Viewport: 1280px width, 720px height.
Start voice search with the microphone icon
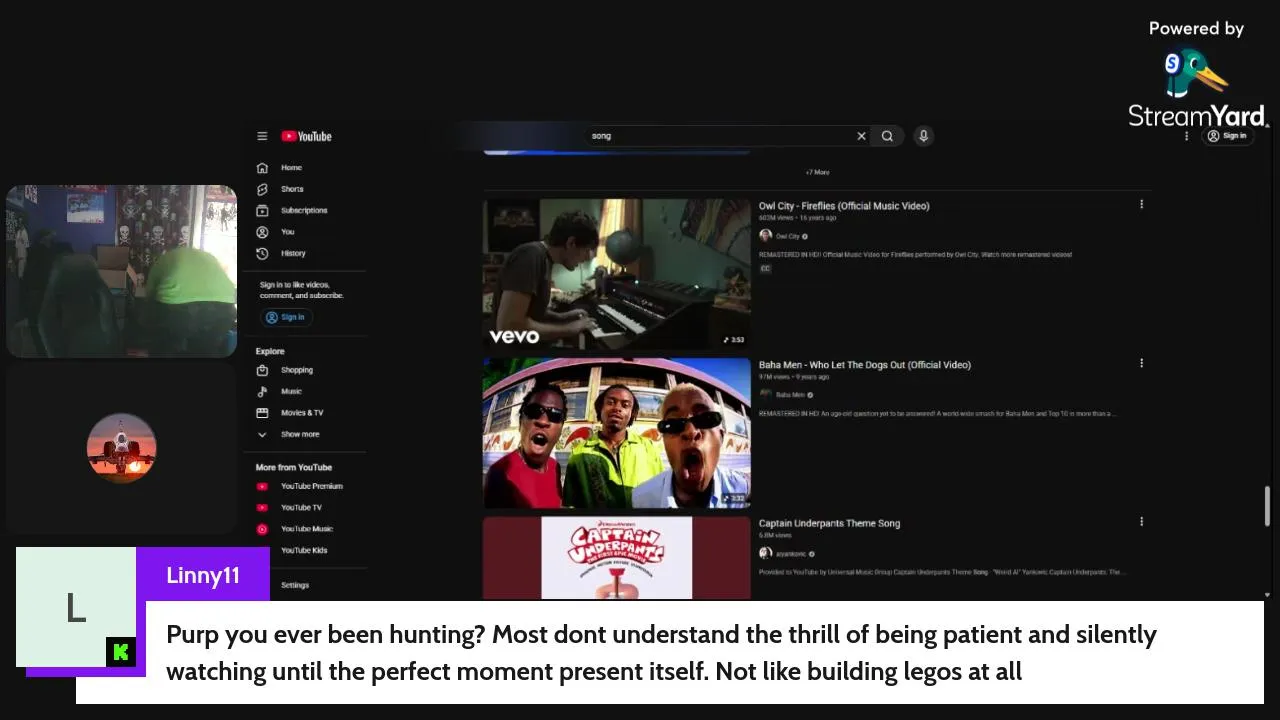coord(924,136)
